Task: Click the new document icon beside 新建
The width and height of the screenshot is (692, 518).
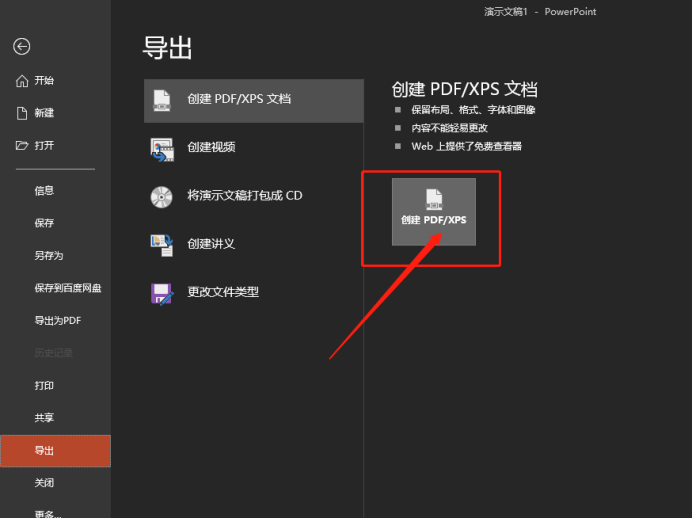Action: coord(22,113)
